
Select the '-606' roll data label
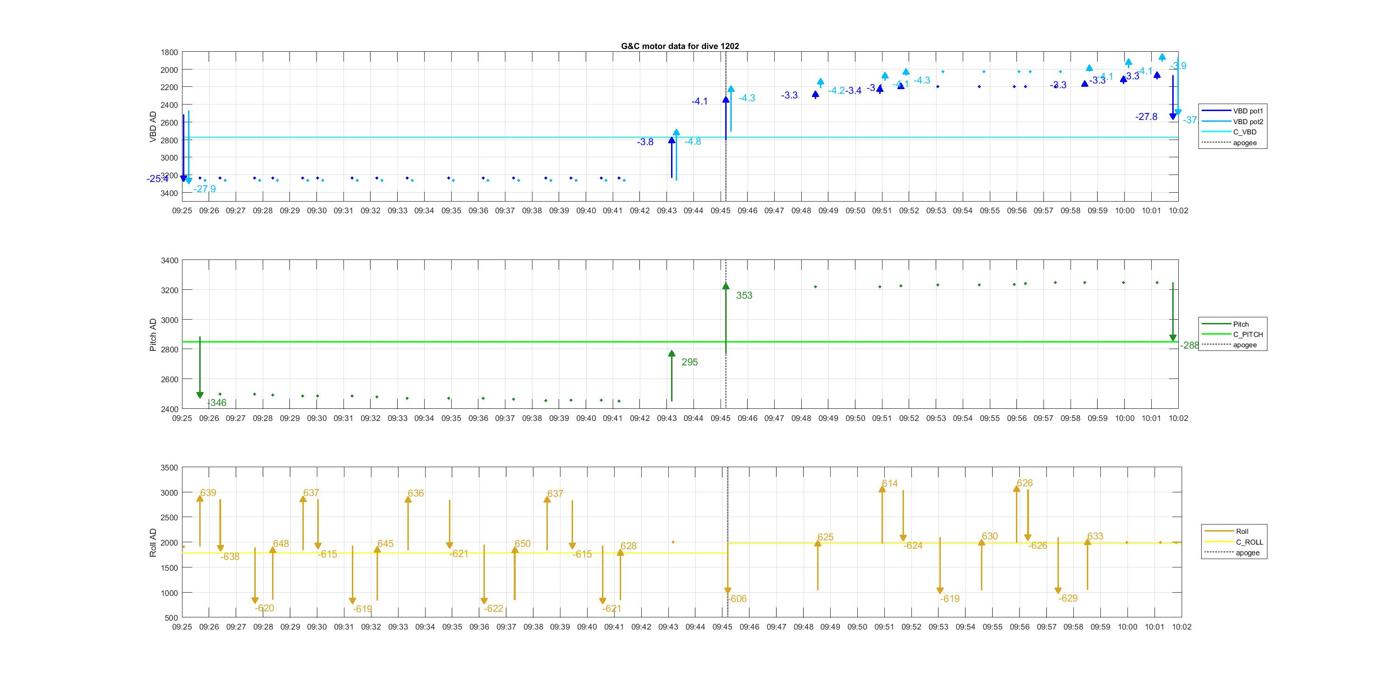pyautogui.click(x=737, y=599)
